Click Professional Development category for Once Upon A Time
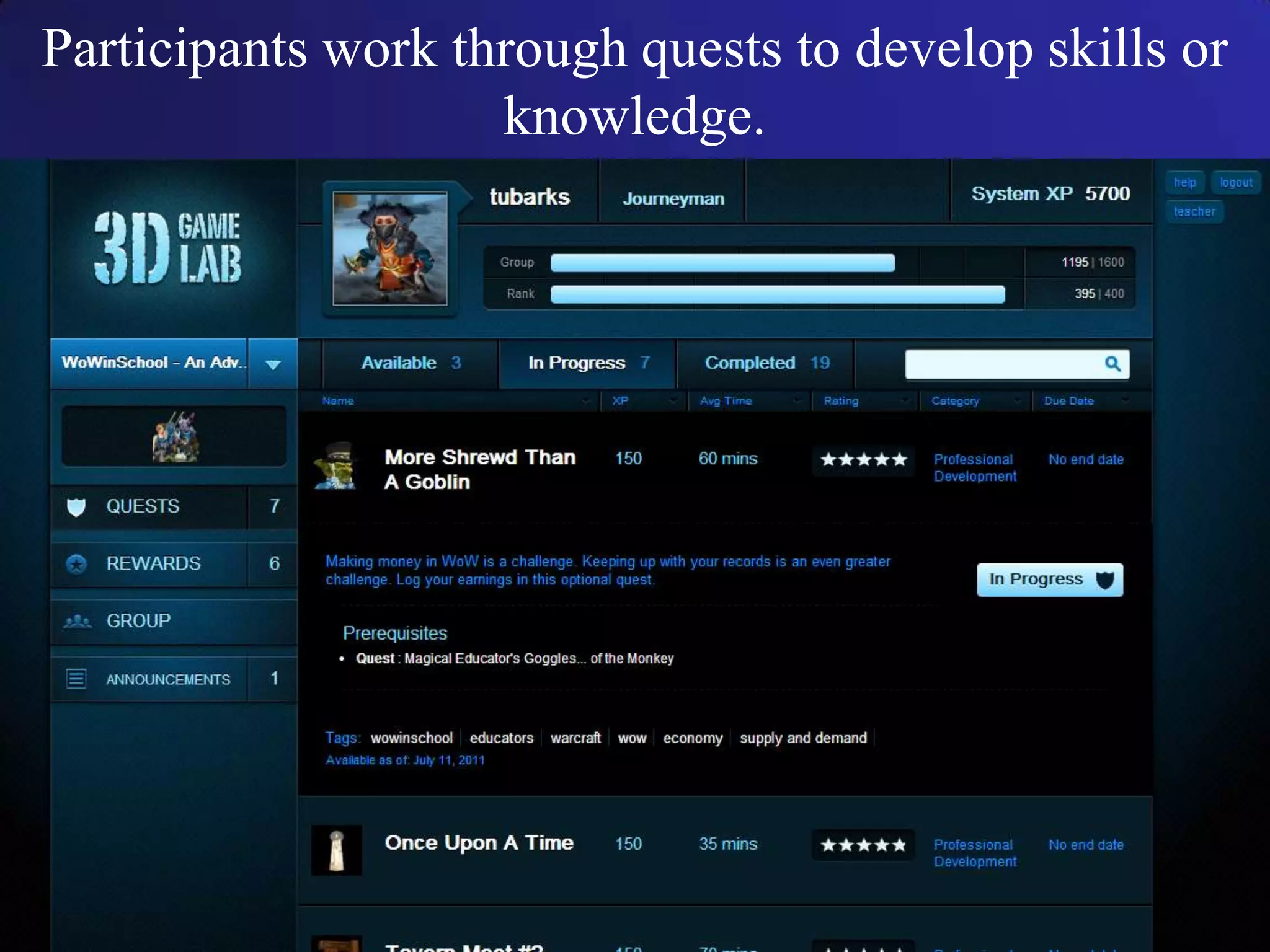Screen dimensions: 1270x952 point(975,853)
